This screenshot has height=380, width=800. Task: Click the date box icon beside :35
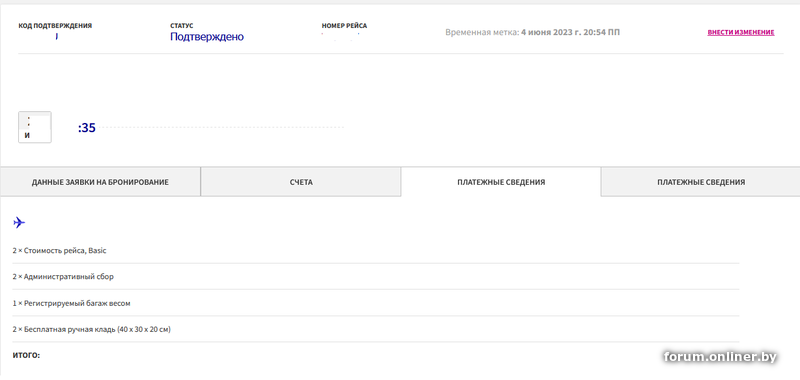coord(35,127)
